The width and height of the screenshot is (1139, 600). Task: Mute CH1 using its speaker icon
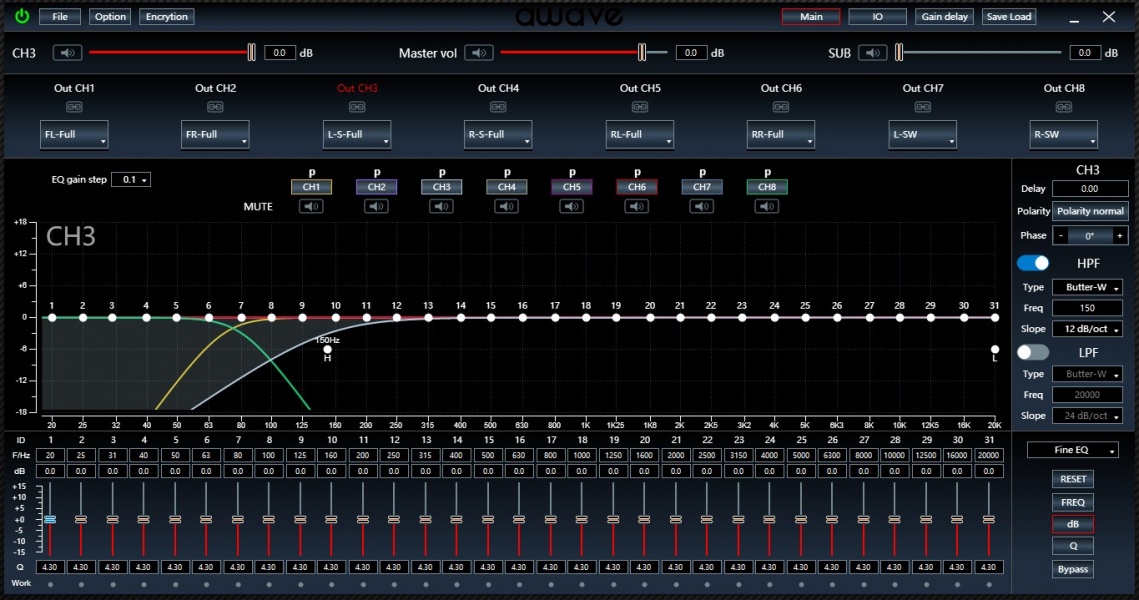pos(311,207)
